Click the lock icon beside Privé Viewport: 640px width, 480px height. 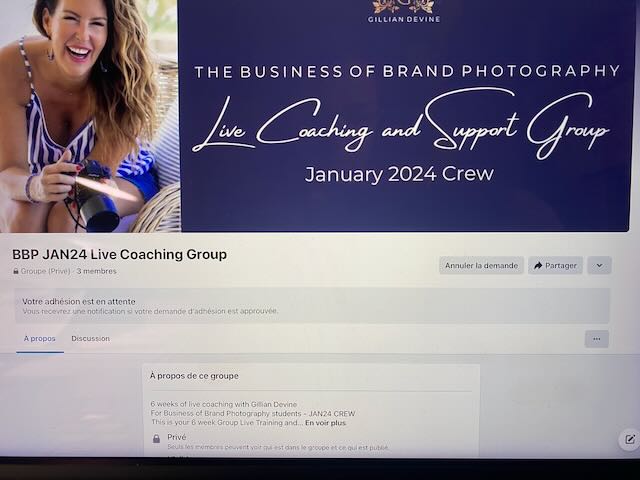tap(156, 439)
